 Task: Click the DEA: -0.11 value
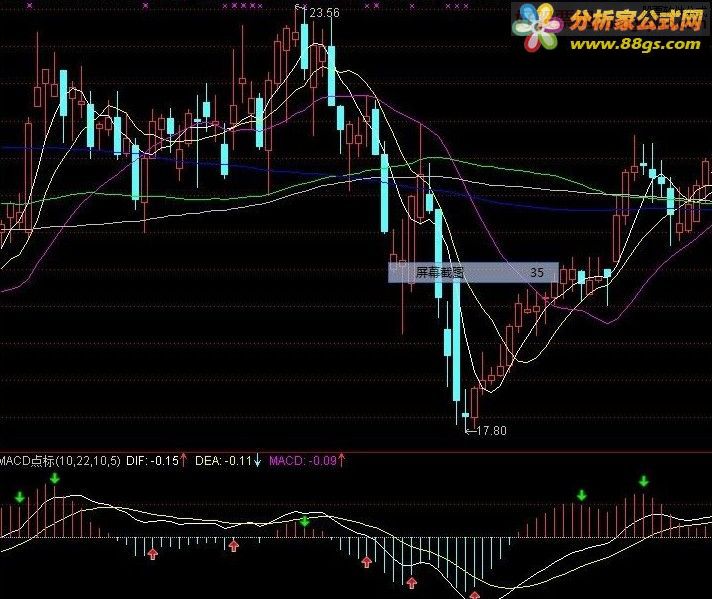[x=223, y=460]
